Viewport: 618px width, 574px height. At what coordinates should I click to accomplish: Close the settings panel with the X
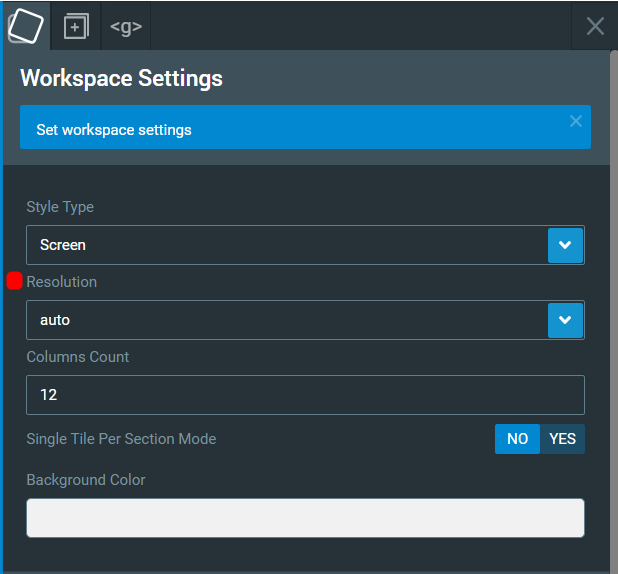click(595, 26)
